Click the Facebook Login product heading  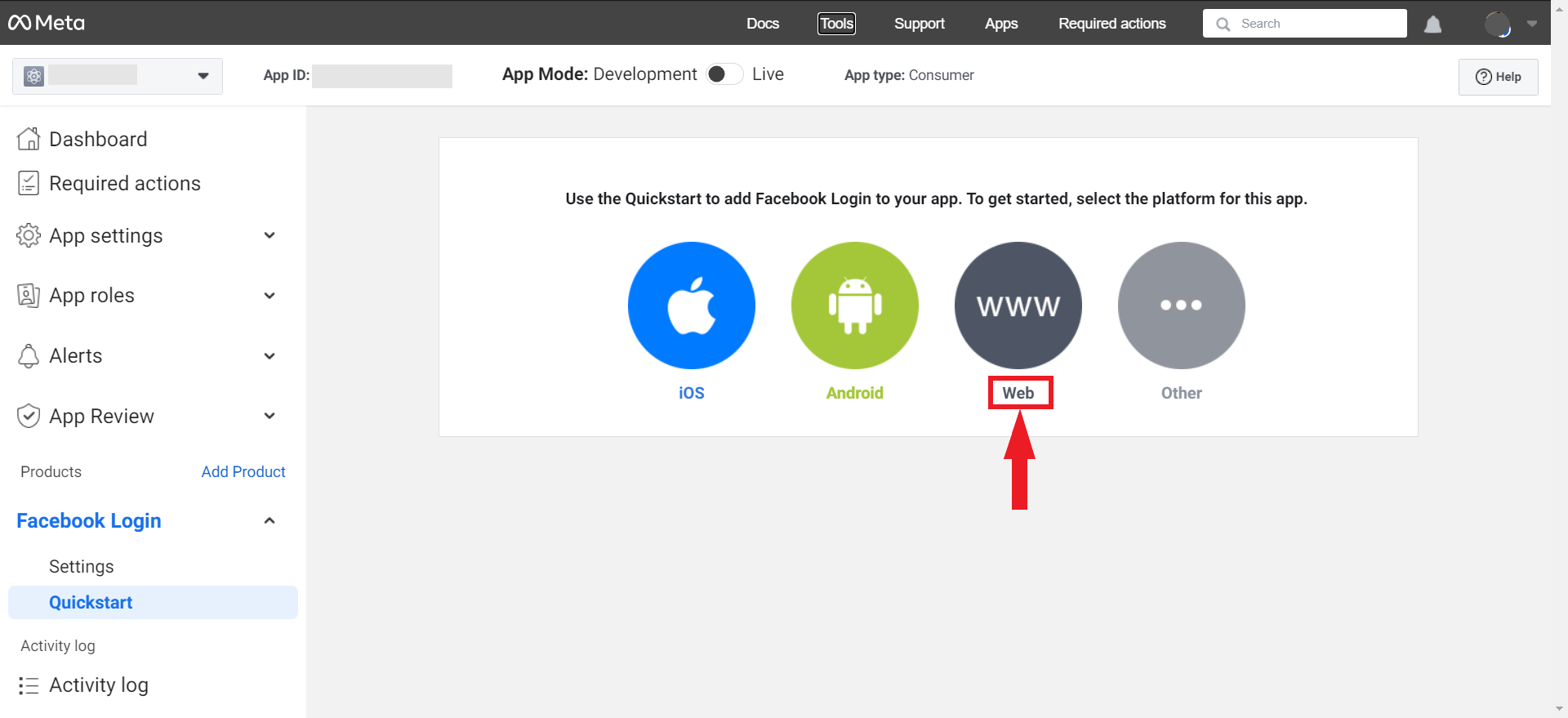(x=89, y=520)
